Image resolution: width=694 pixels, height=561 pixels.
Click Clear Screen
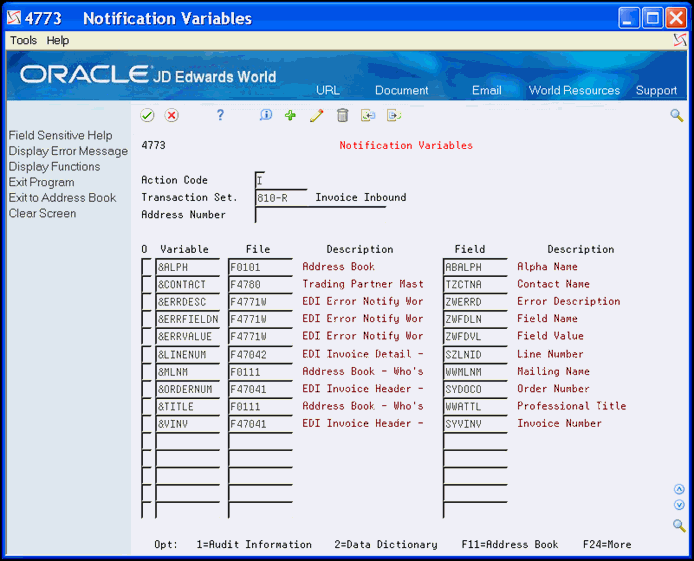42,213
